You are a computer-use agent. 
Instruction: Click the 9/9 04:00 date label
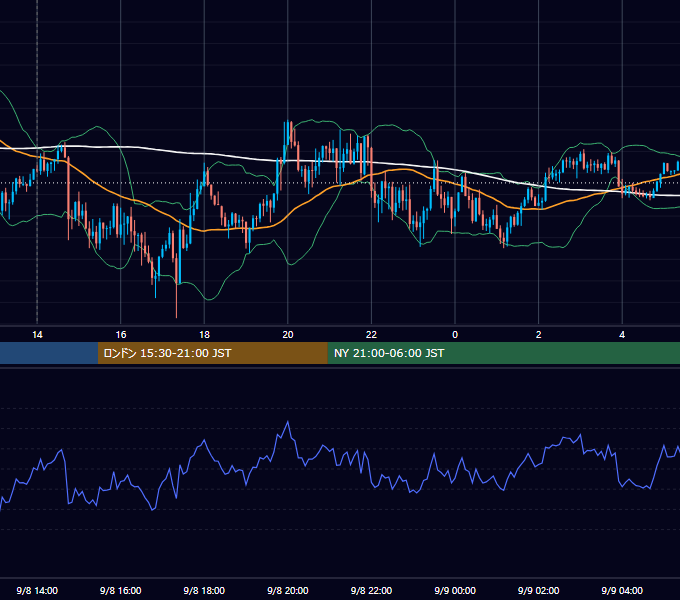pos(622,590)
